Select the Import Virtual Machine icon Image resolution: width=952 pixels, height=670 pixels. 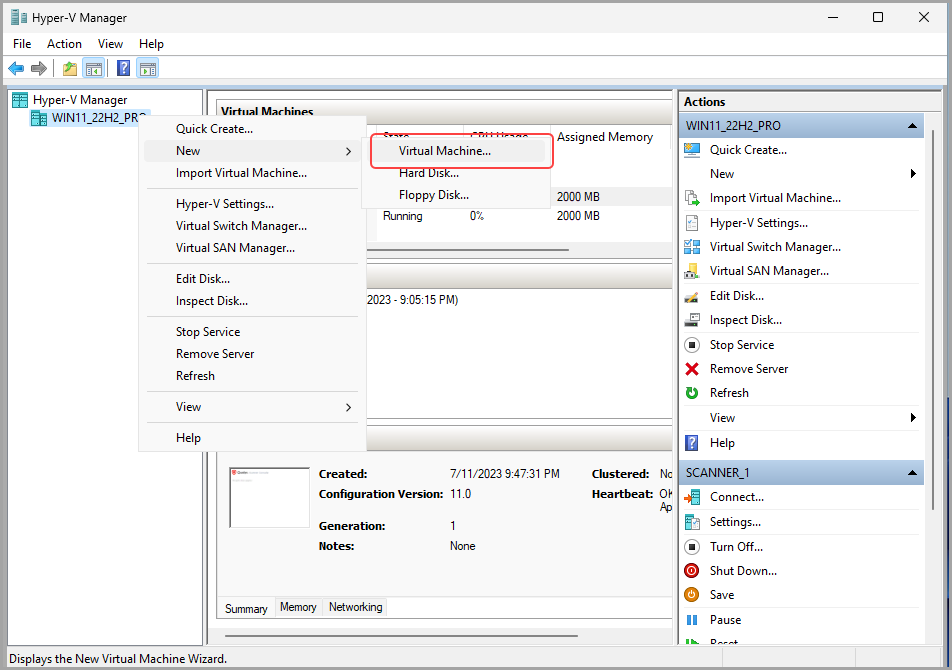point(694,197)
